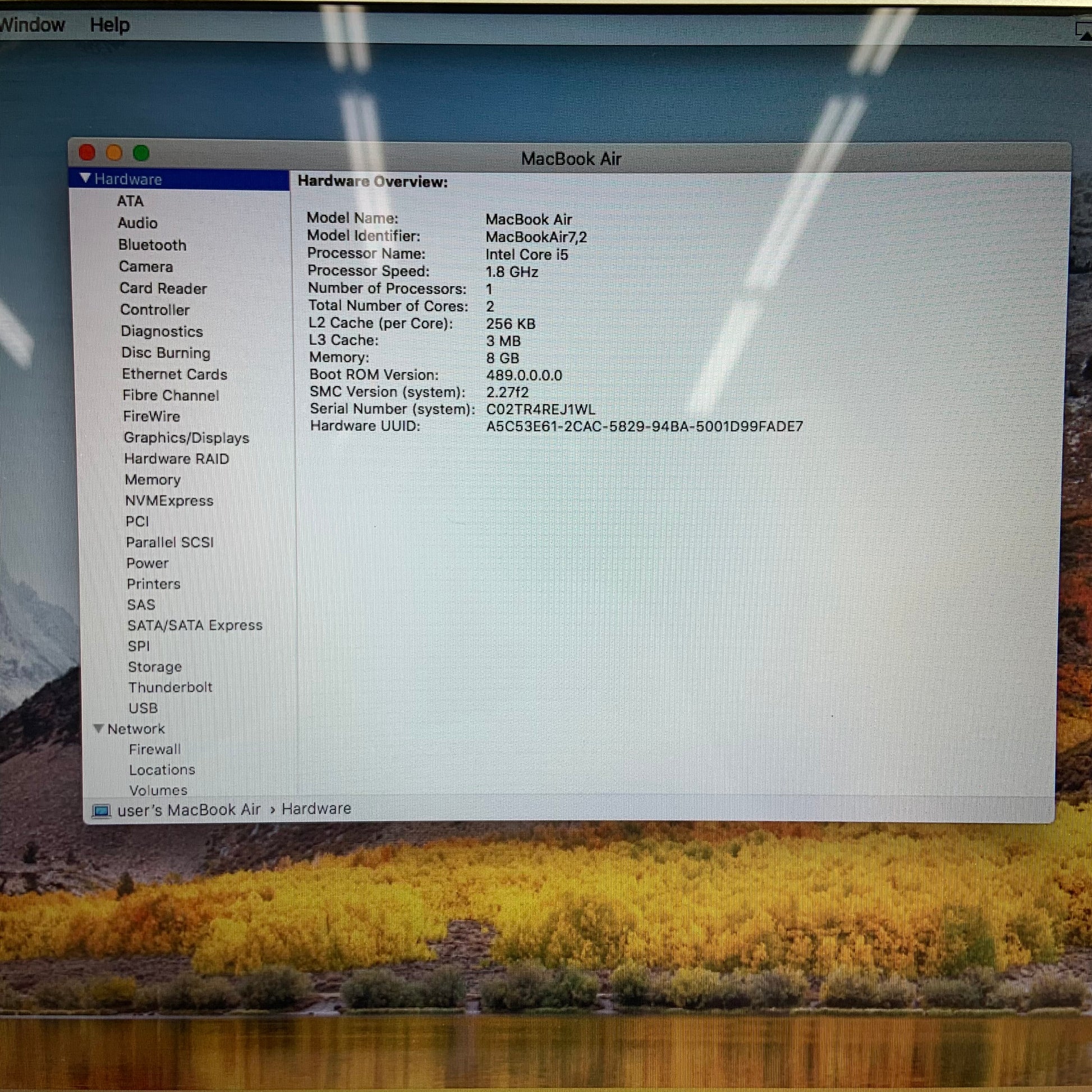The height and width of the screenshot is (1092, 1092).
Task: Choose Firewall under Network
Action: click(154, 750)
